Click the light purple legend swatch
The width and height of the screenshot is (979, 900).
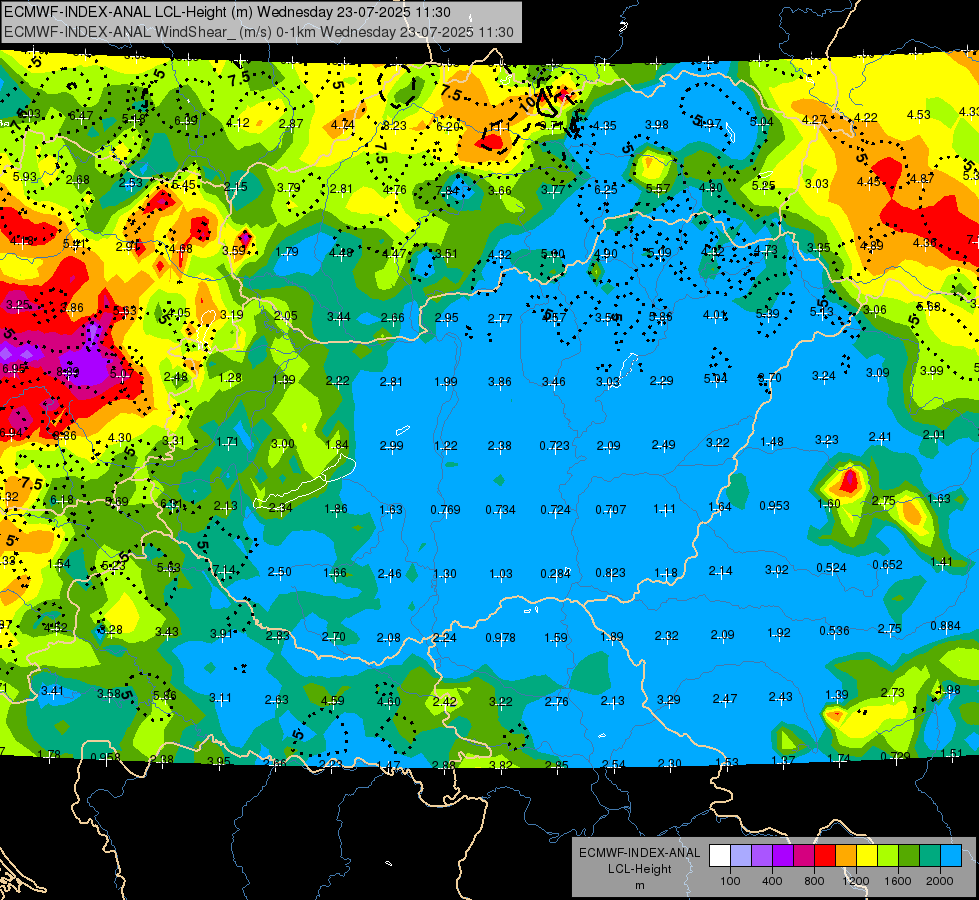click(762, 856)
